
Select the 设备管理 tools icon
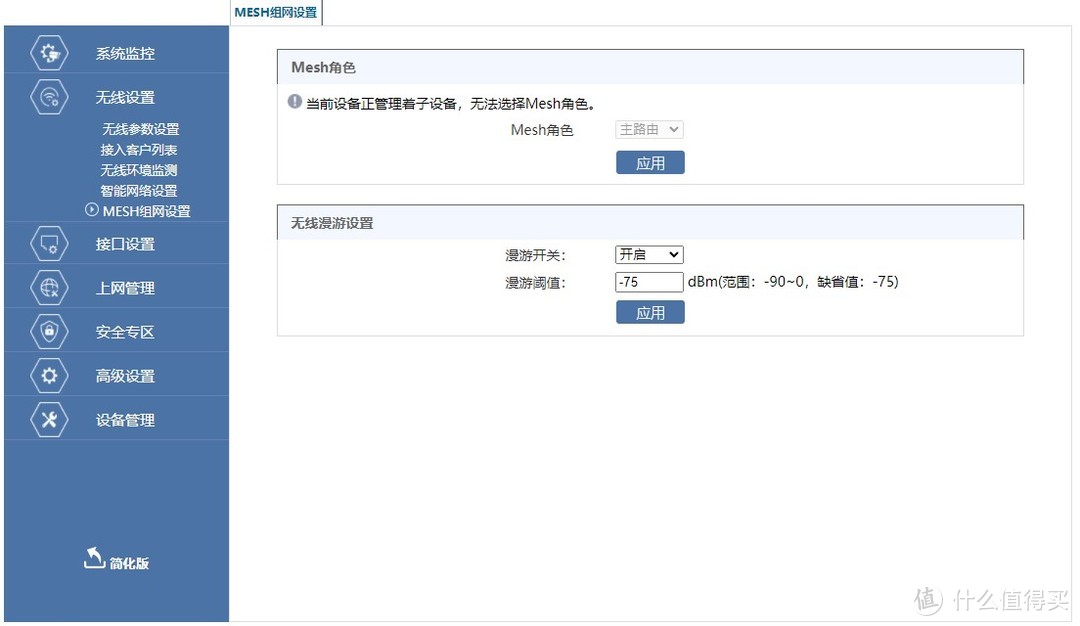48,419
